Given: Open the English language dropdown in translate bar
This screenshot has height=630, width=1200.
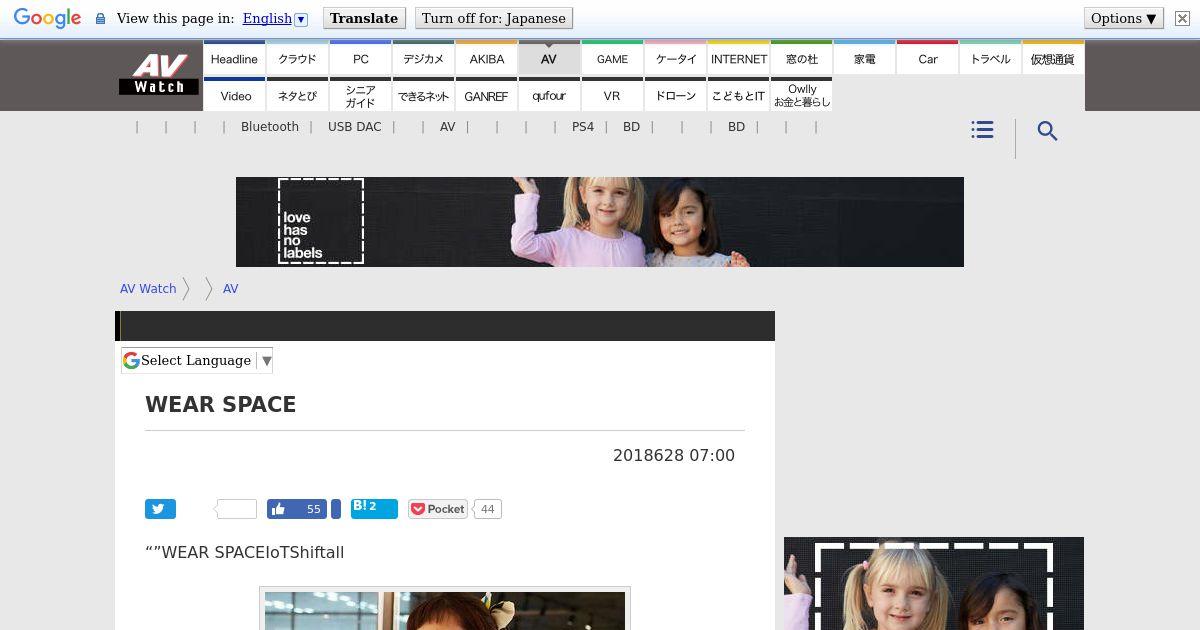Looking at the screenshot, I should click(x=274, y=18).
